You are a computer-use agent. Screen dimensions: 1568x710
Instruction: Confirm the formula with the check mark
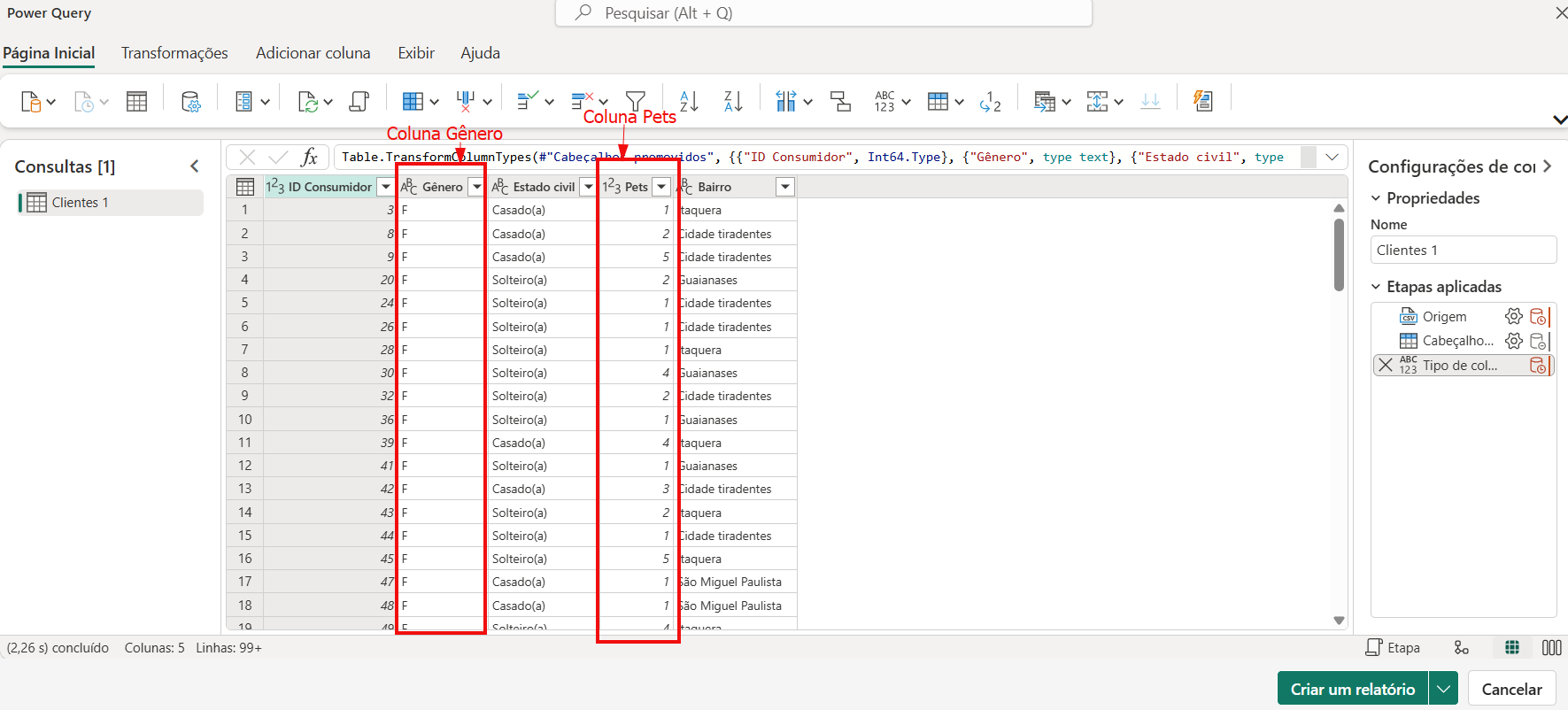(278, 158)
